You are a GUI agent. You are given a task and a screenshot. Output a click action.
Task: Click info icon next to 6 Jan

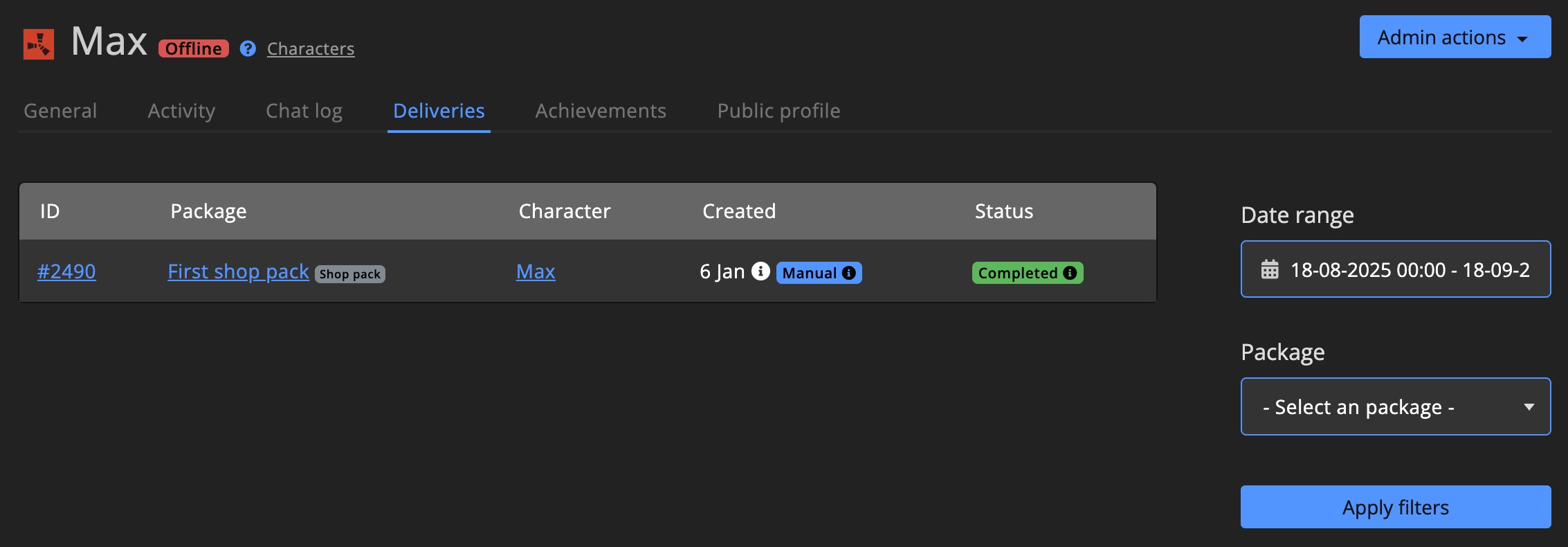(760, 271)
